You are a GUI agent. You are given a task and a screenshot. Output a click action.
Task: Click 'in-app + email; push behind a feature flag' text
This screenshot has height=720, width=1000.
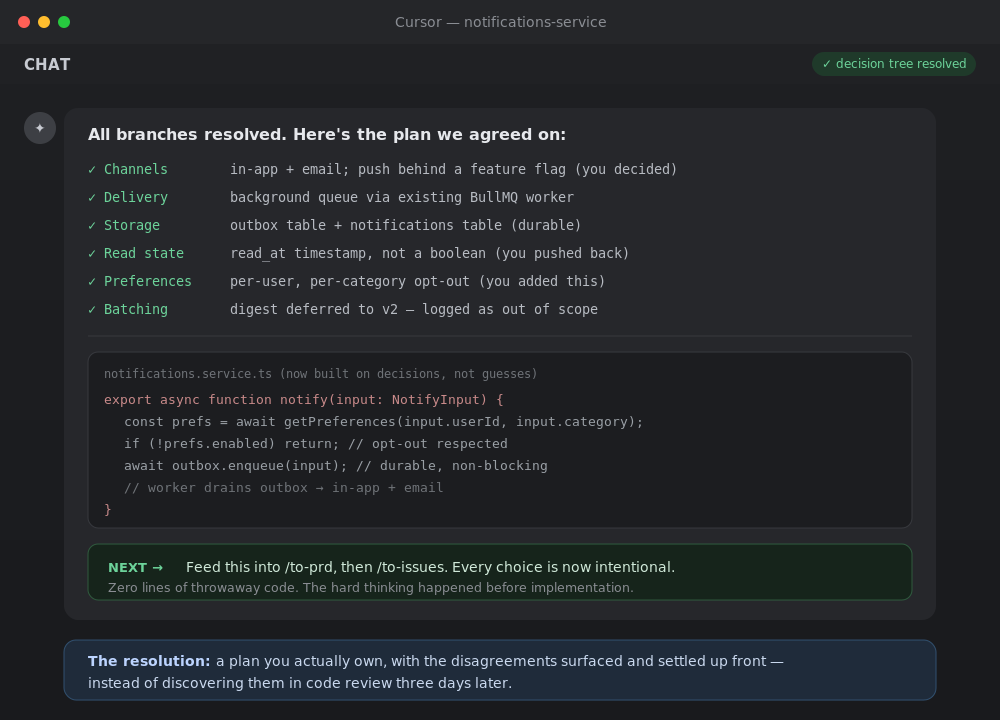tap(398, 169)
